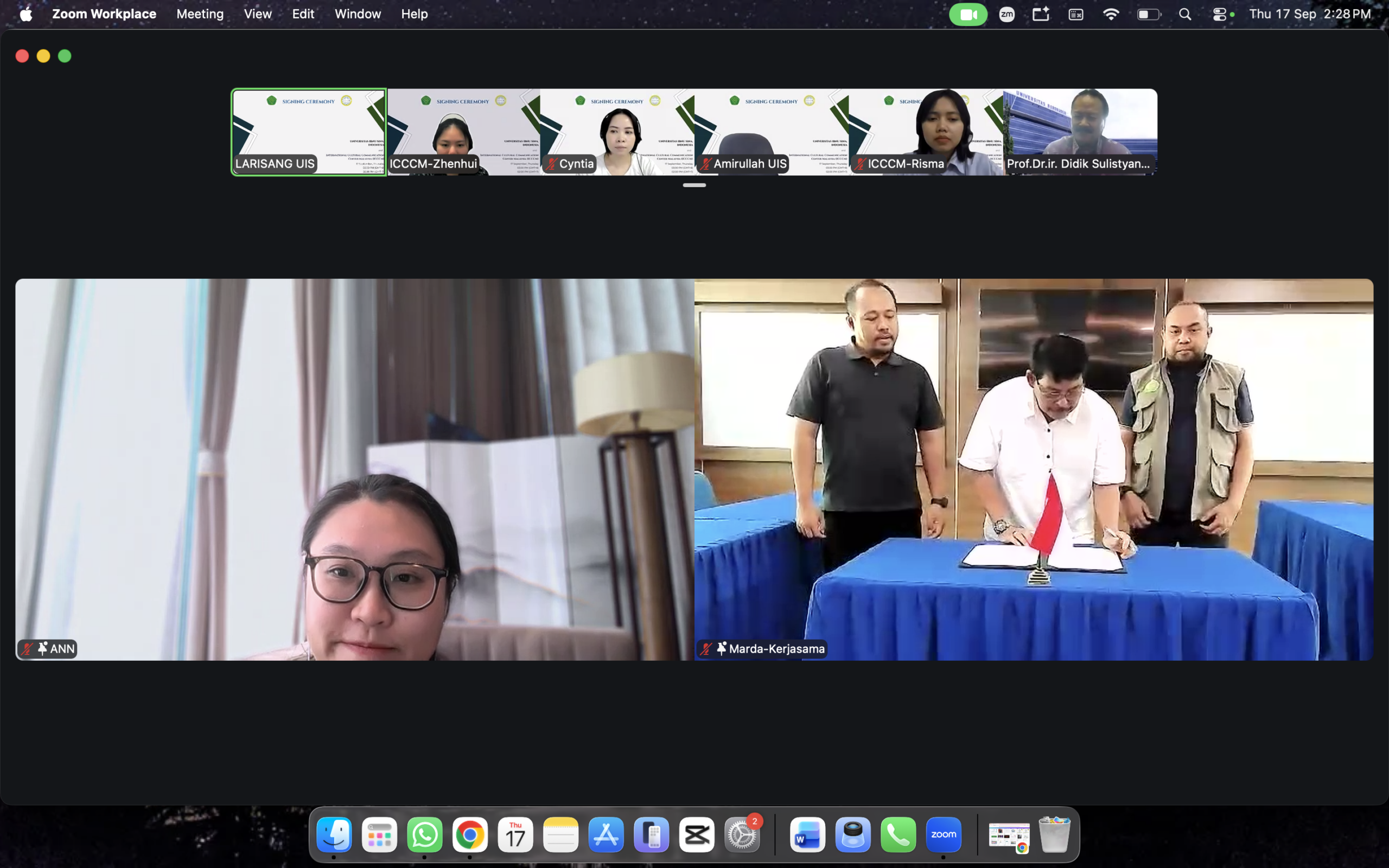Click the muted mic icon on ANN's video
Viewport: 1389px width, 868px height.
click(x=27, y=649)
